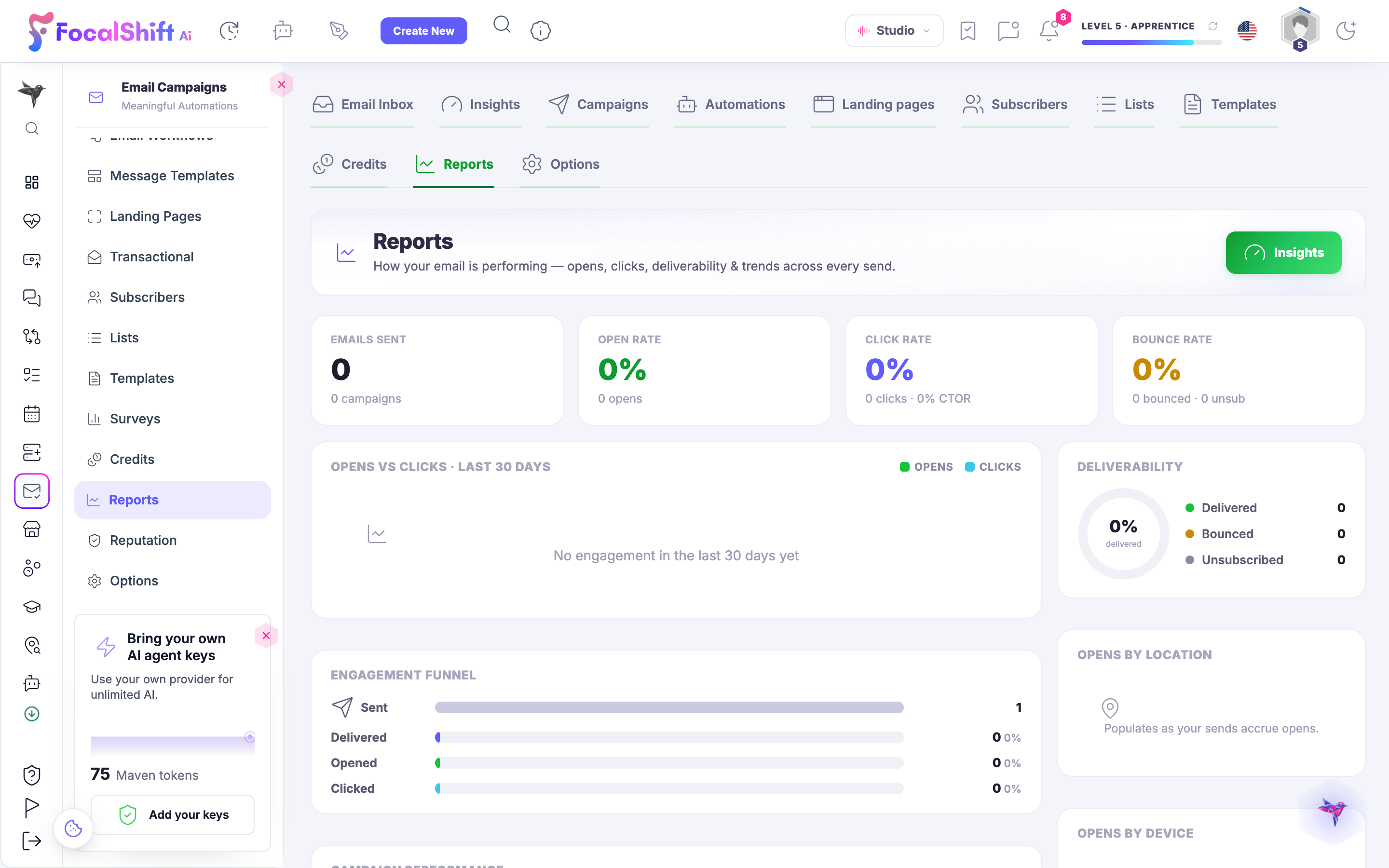The width and height of the screenshot is (1389, 868).
Task: Open Surveys in sidebar
Action: coord(172,419)
